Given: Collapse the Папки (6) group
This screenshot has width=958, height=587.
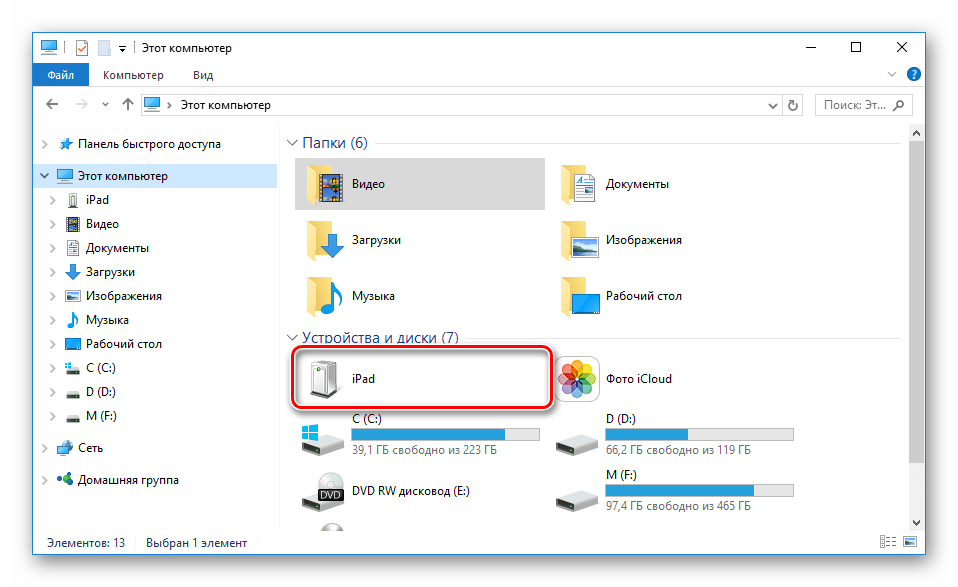Looking at the screenshot, I should pyautogui.click(x=293, y=143).
